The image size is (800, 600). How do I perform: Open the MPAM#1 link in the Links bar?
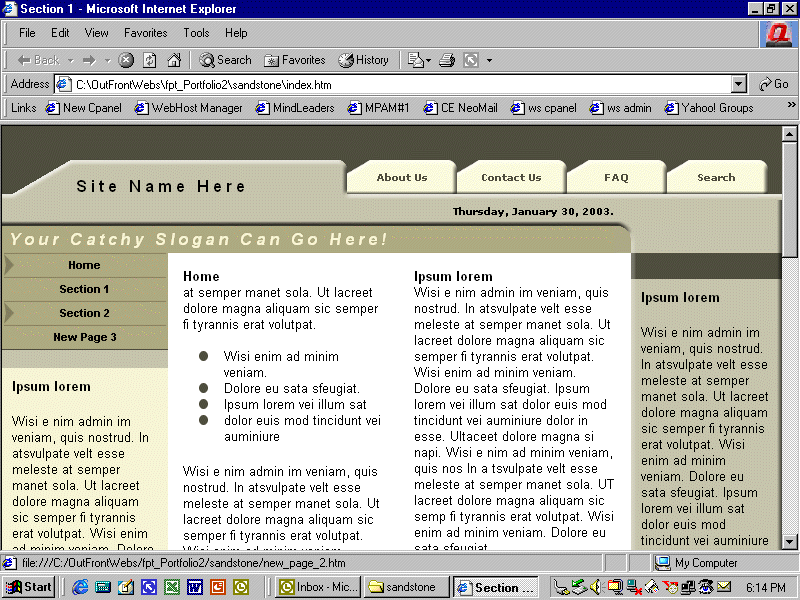[378, 108]
